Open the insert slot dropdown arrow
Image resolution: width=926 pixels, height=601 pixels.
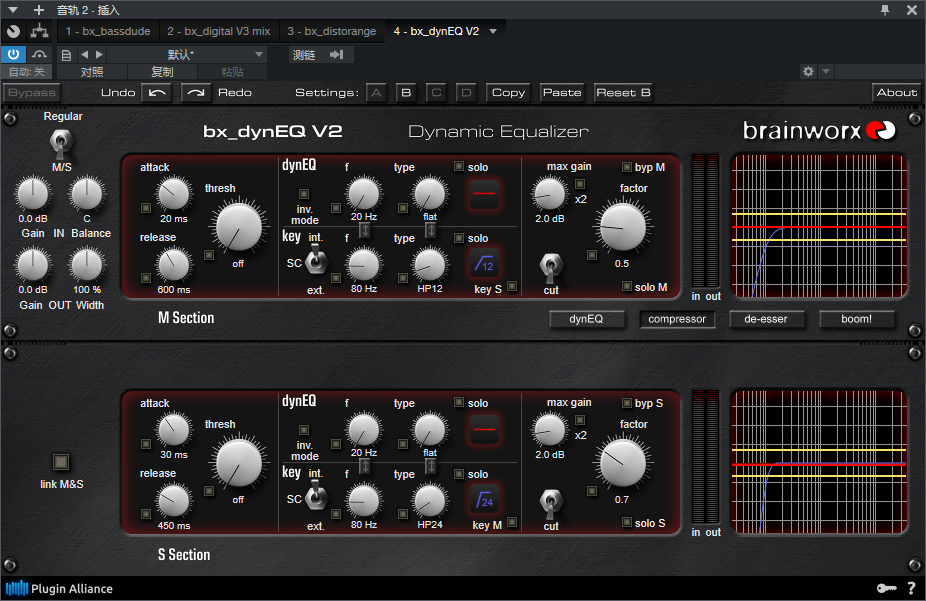[x=493, y=31]
